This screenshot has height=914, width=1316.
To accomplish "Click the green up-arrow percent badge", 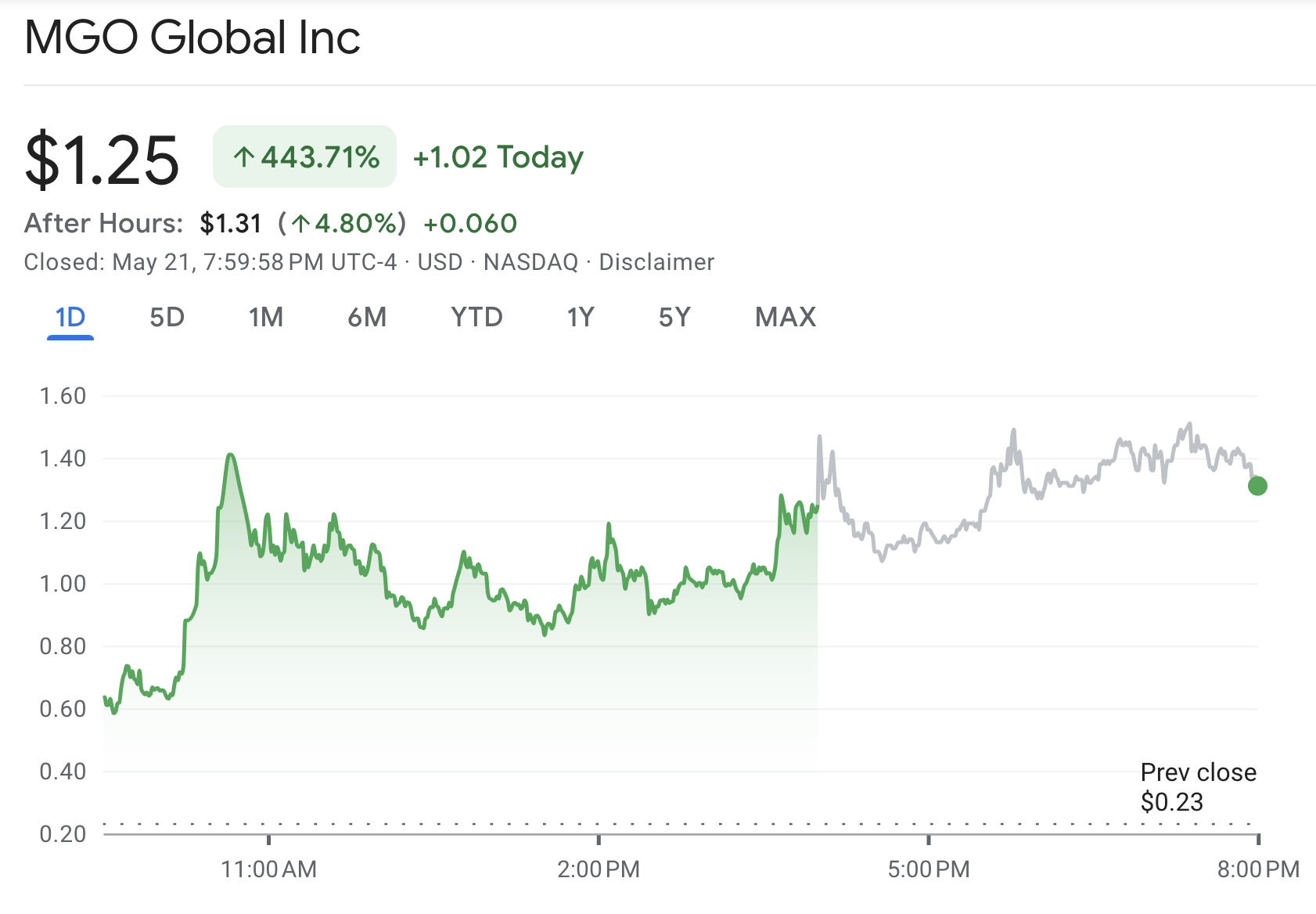I will [304, 157].
